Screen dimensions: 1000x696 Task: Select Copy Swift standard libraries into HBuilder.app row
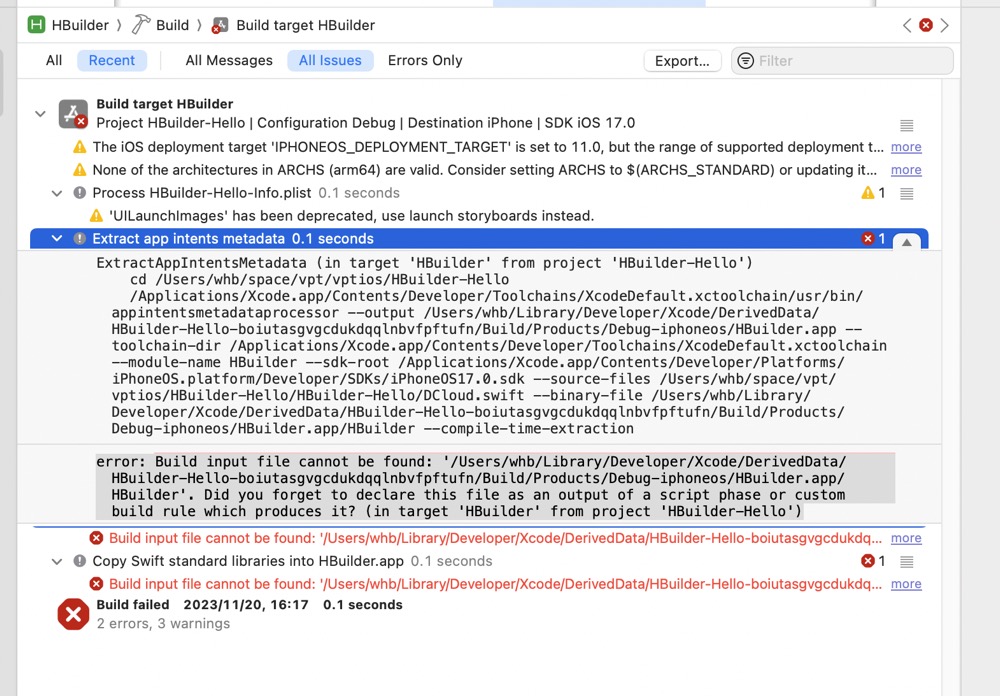point(479,561)
